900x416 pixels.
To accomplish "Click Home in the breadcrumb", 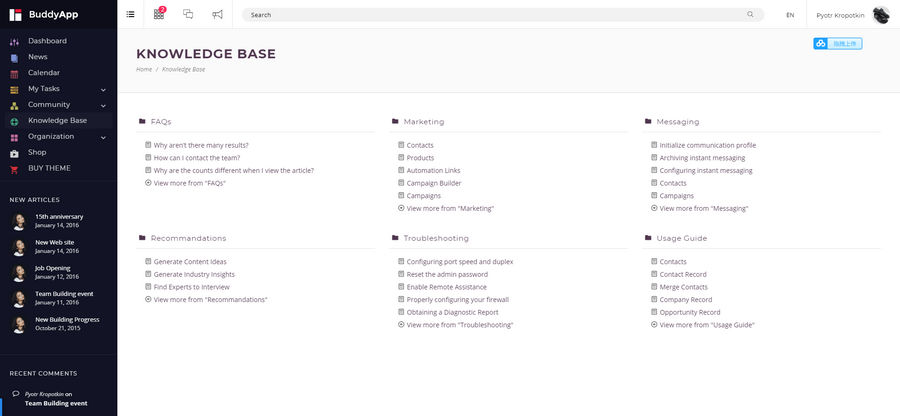I will pos(144,69).
